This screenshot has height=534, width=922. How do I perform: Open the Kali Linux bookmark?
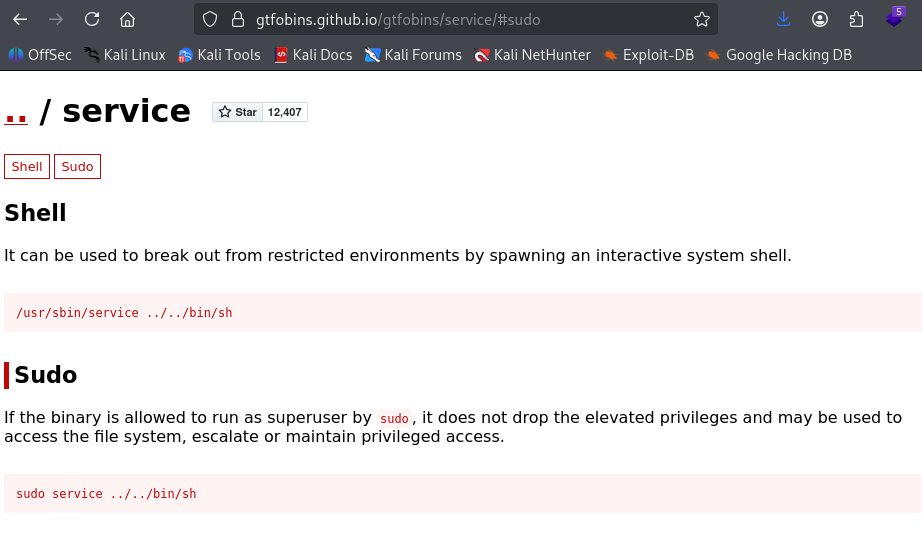125,55
